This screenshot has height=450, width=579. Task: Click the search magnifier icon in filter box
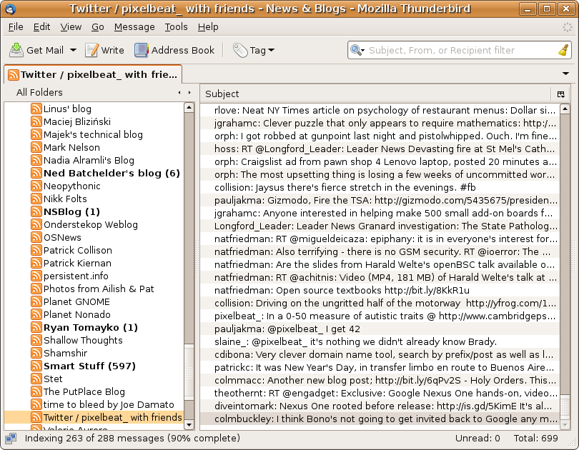(356, 50)
